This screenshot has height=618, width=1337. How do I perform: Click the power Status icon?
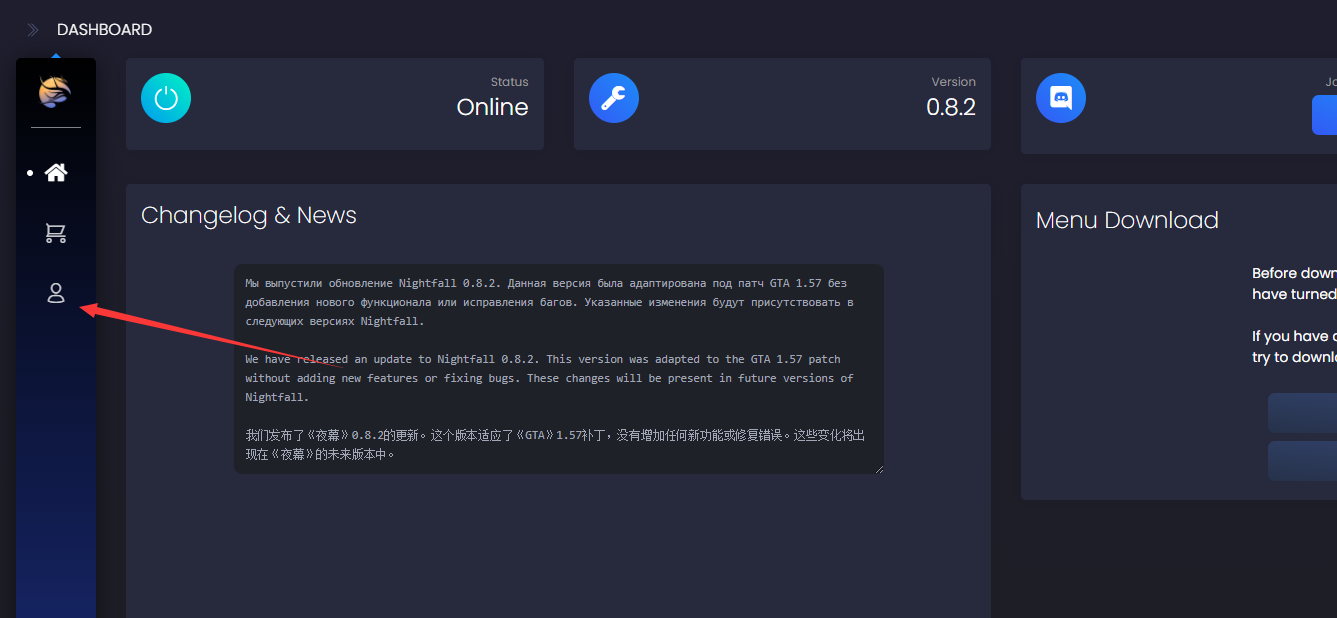166,99
